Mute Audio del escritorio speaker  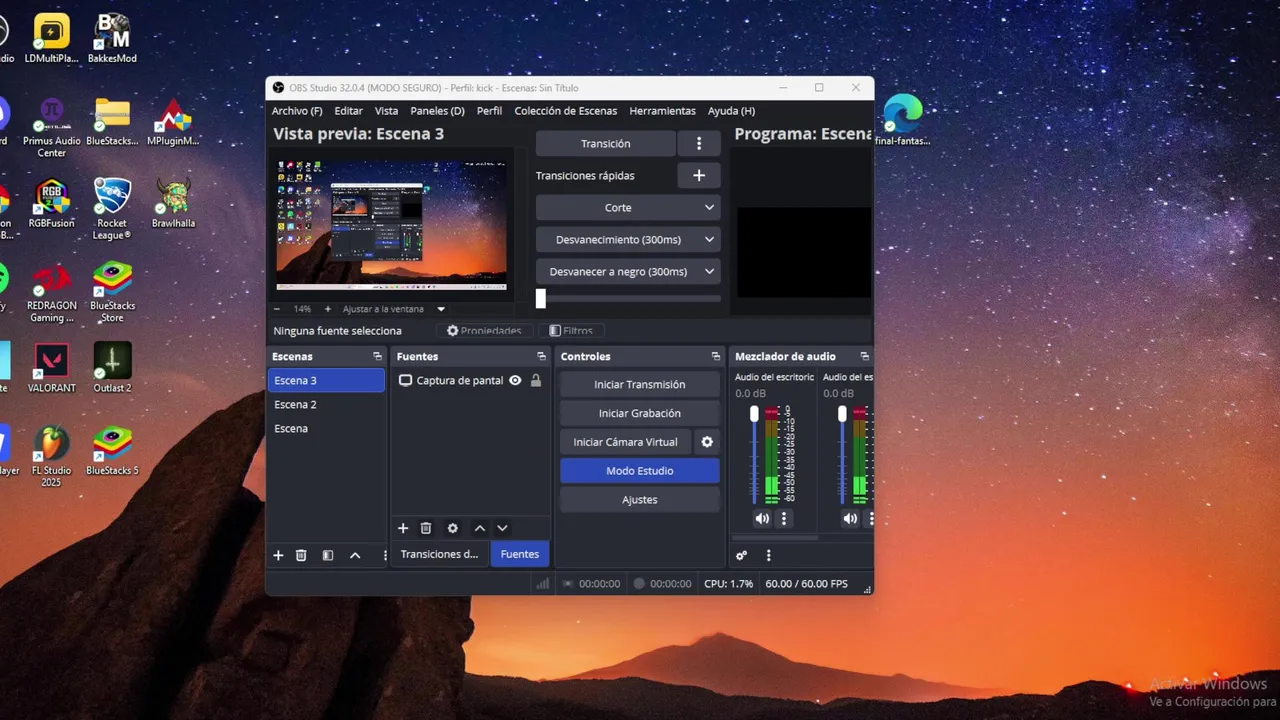coord(762,518)
